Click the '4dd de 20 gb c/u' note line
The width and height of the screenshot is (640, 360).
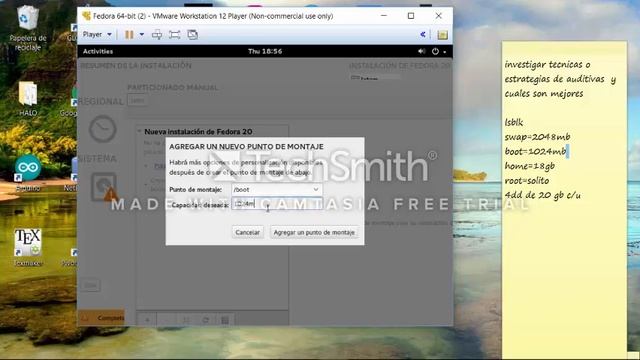pos(542,195)
